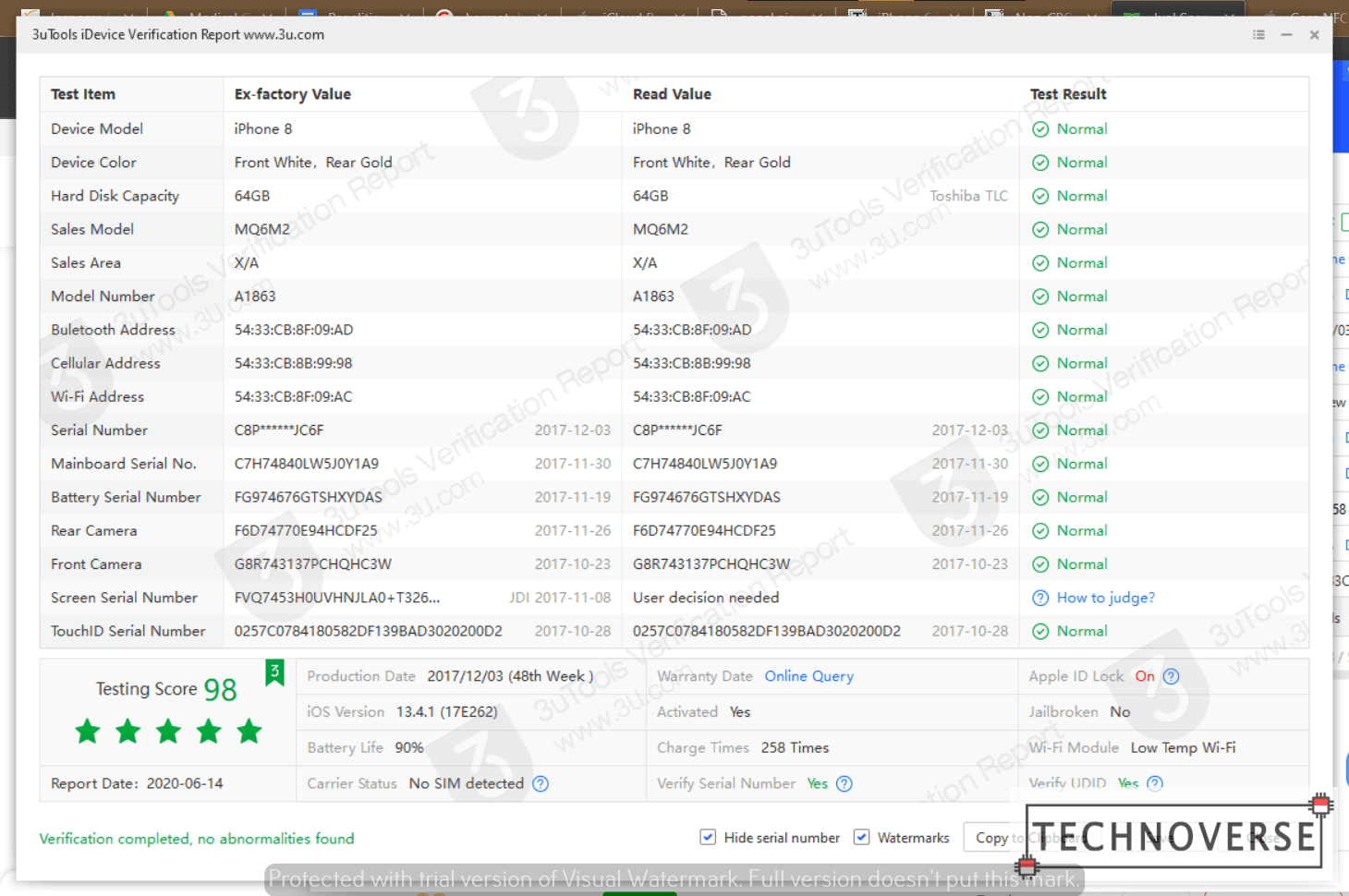Click Activated Yes value
This screenshot has height=896, width=1349.
[740, 712]
